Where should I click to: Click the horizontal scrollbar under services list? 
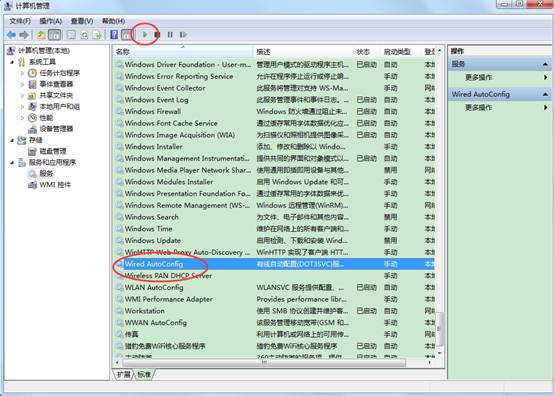(x=264, y=363)
